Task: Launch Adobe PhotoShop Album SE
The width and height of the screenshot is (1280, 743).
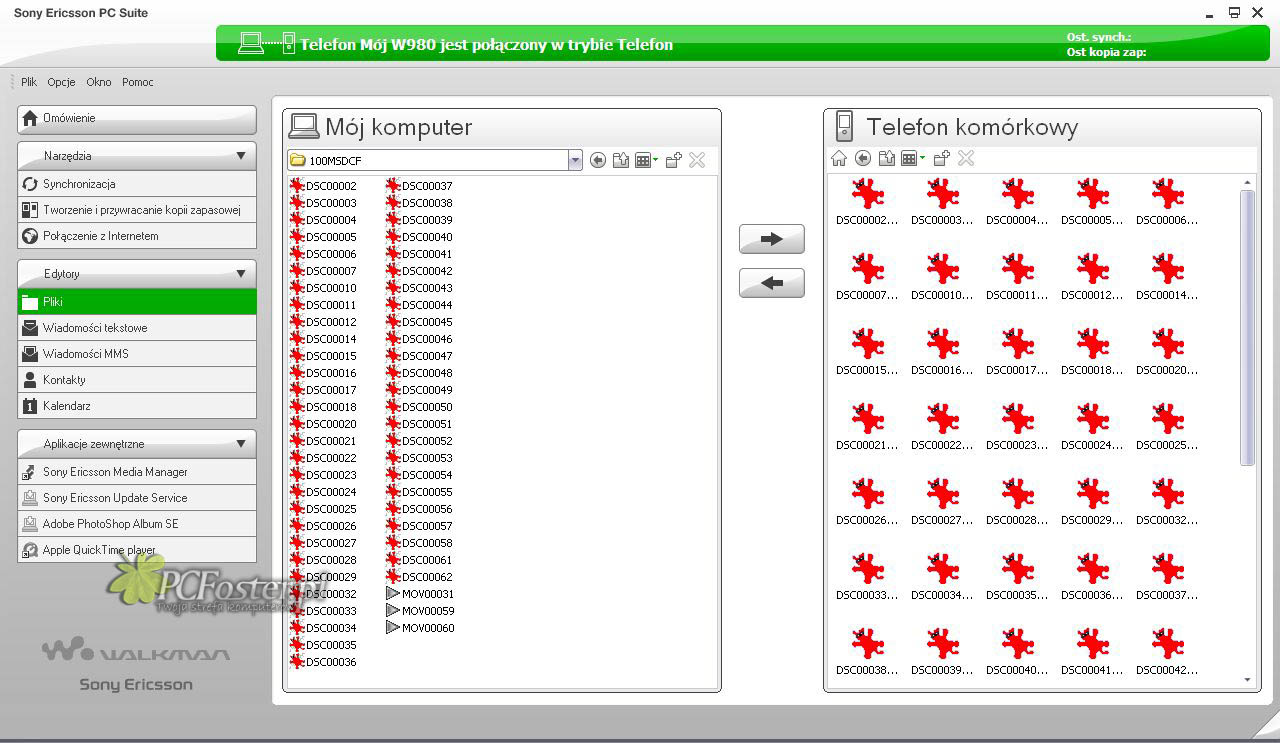Action: (x=137, y=524)
